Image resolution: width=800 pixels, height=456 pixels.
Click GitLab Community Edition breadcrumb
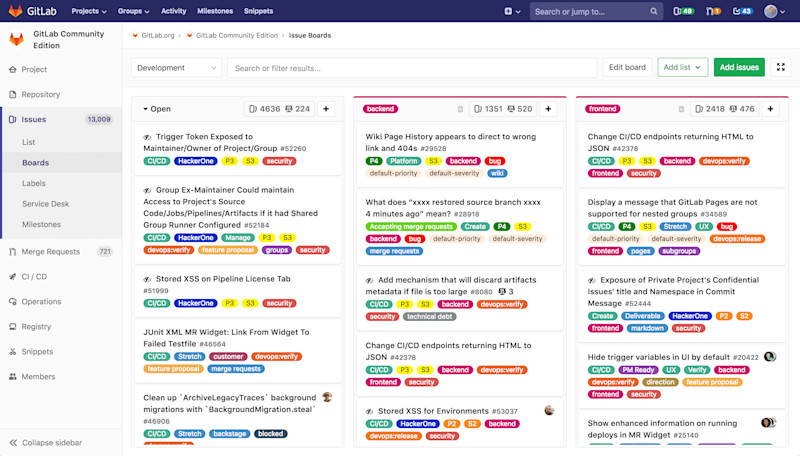(237, 35)
